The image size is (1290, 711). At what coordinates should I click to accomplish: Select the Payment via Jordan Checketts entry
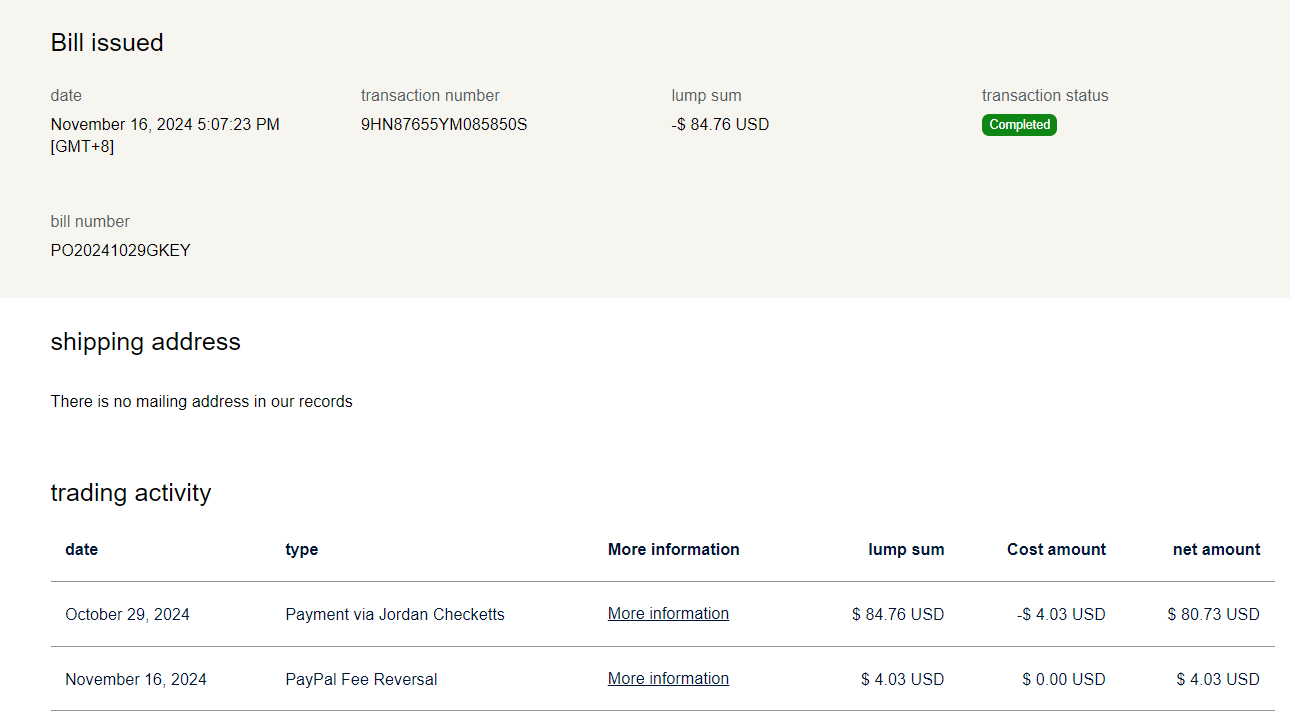tap(394, 615)
